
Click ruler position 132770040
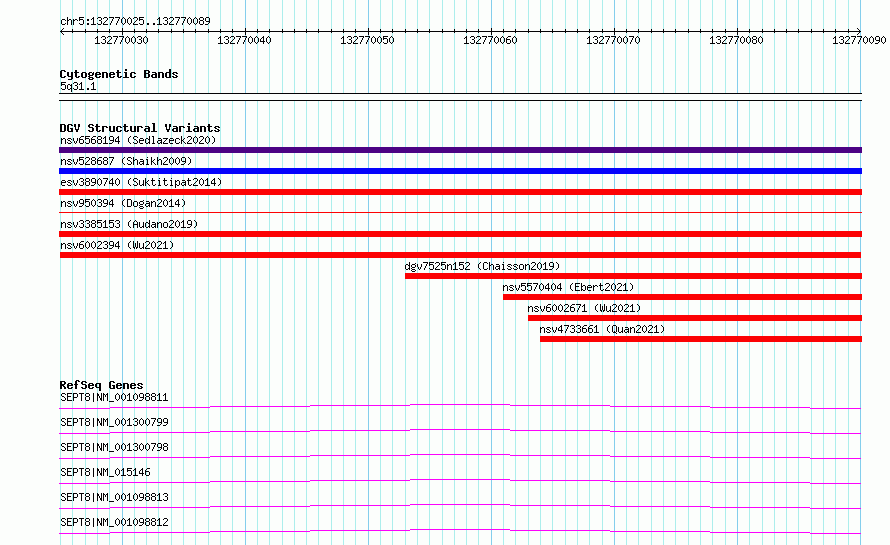[244, 40]
